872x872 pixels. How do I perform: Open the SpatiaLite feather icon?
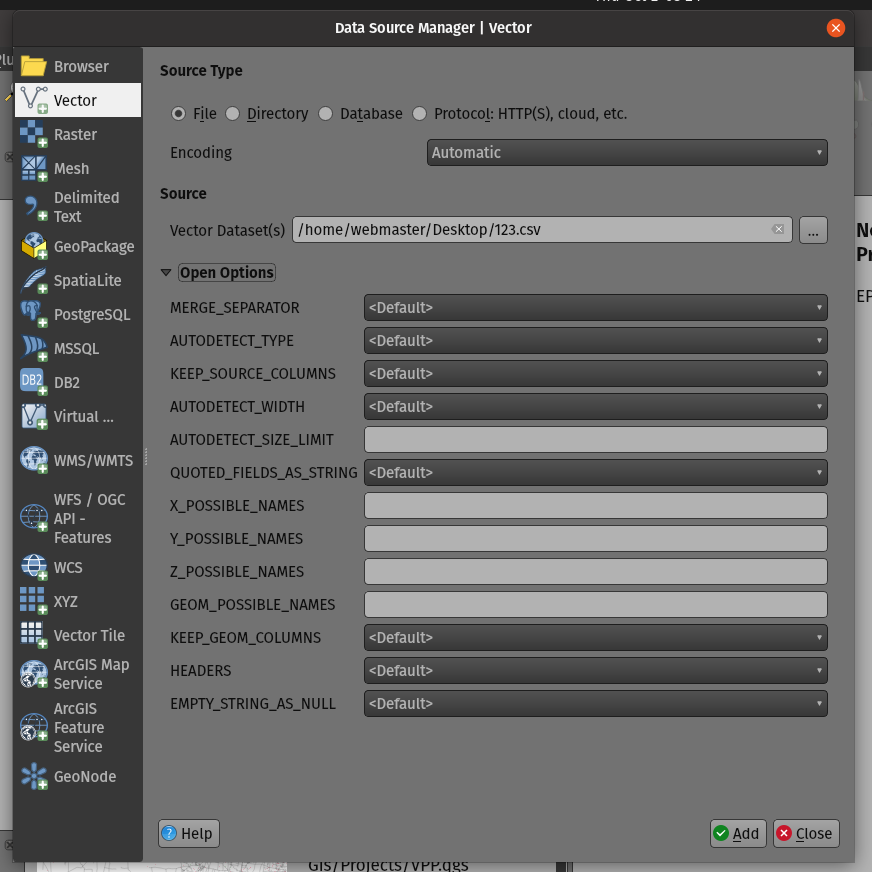click(x=34, y=280)
